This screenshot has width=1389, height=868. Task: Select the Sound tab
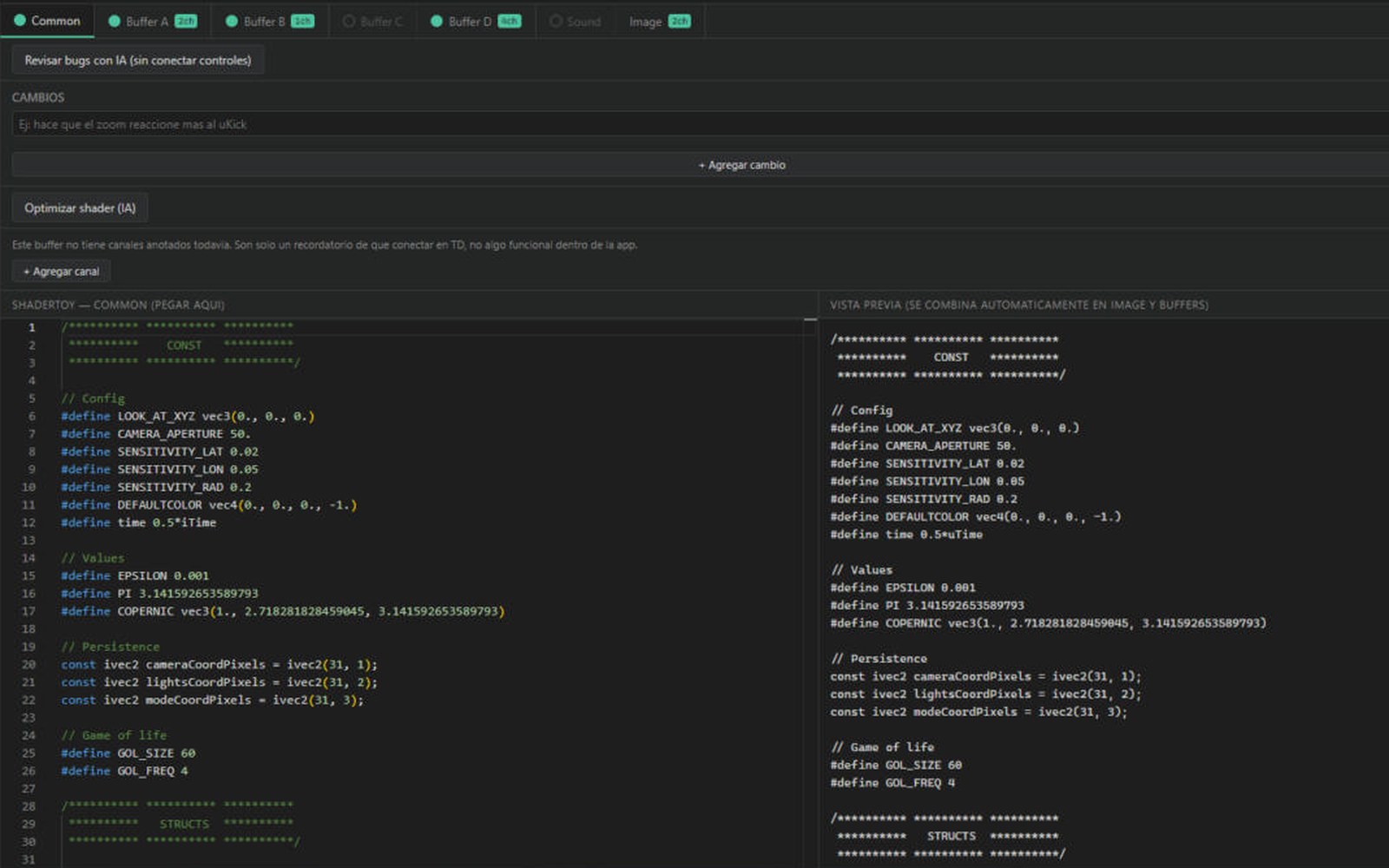tap(575, 21)
